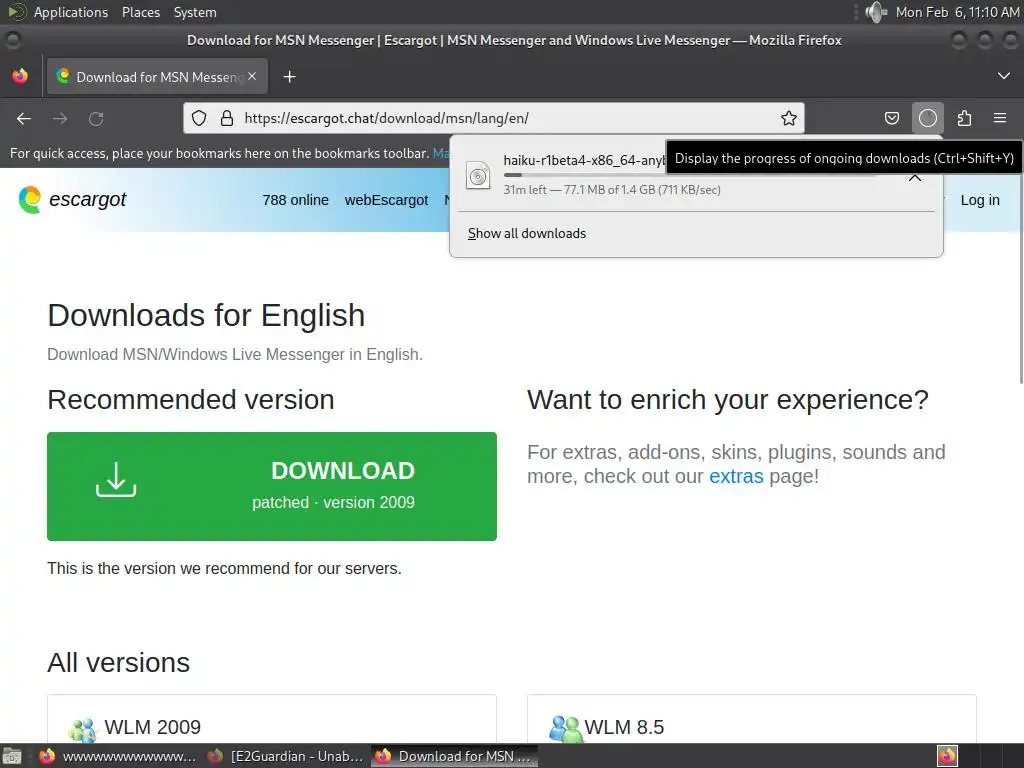
Task: Close the Download for MSN Messenger tab
Action: [x=252, y=76]
